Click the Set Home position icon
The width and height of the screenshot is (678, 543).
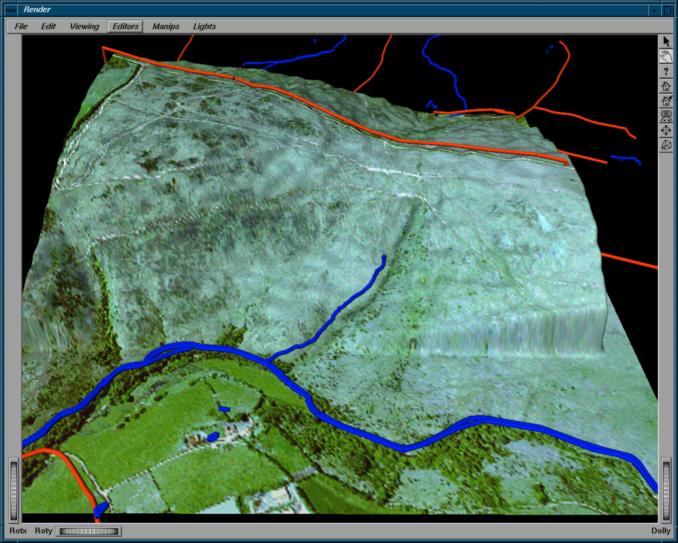click(666, 102)
